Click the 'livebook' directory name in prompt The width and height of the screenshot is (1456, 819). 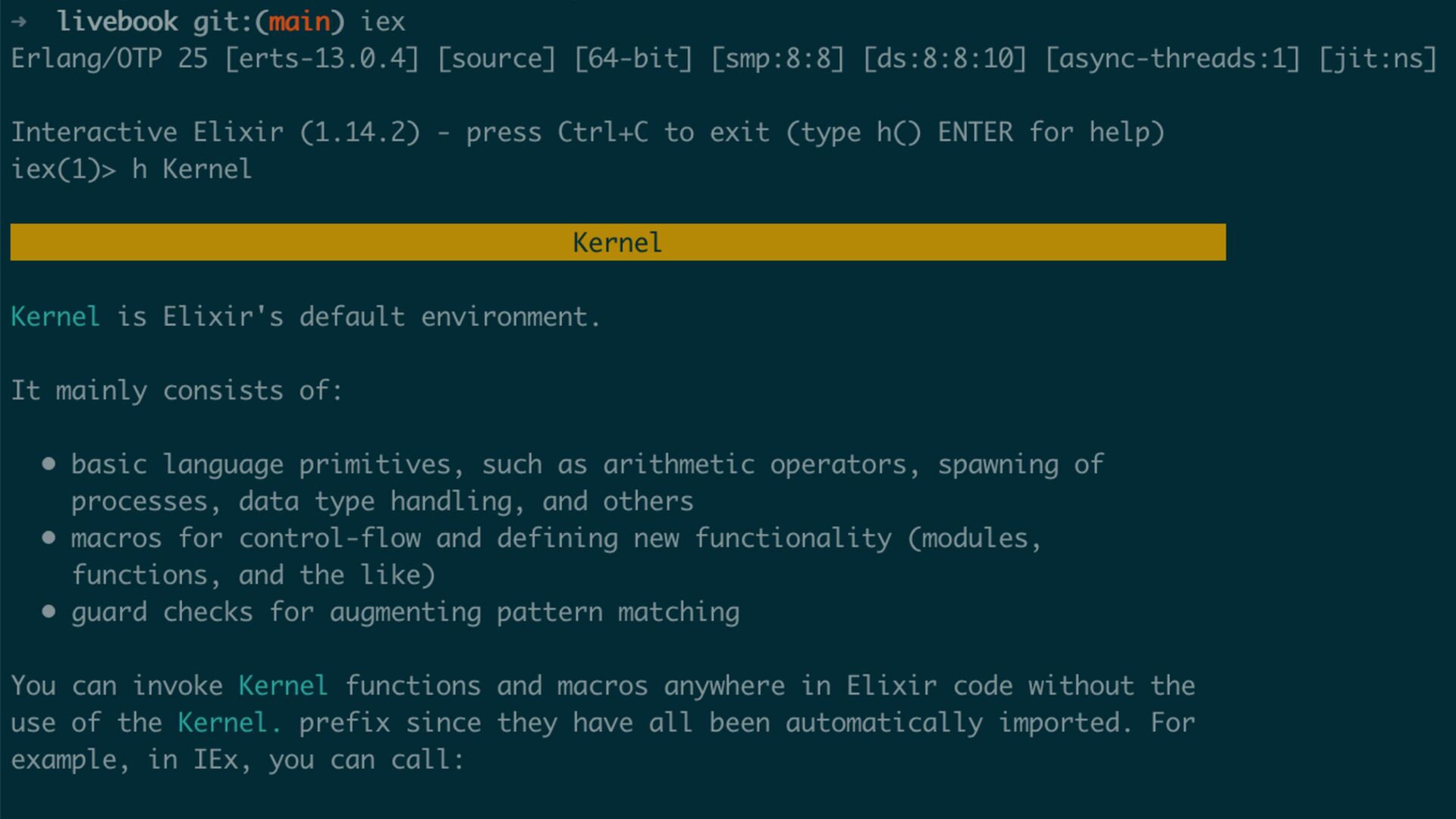118,22
